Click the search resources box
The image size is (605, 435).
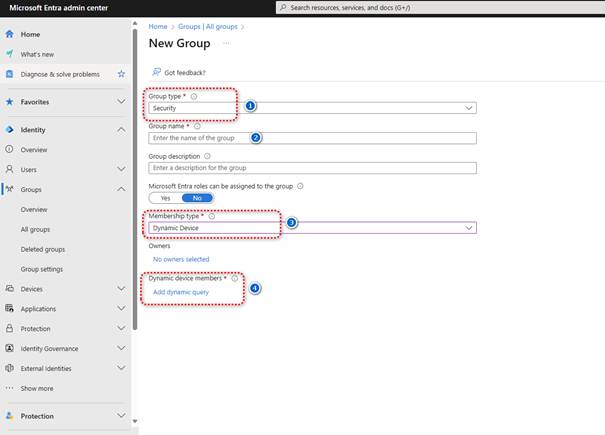[x=440, y=7]
